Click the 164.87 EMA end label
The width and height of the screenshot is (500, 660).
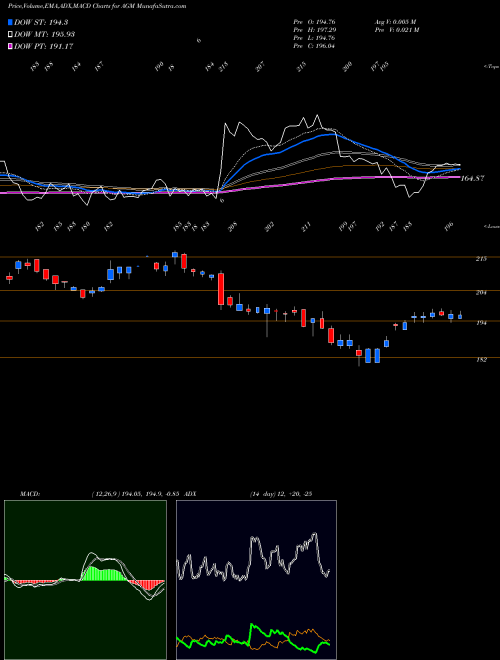pyautogui.click(x=472, y=178)
